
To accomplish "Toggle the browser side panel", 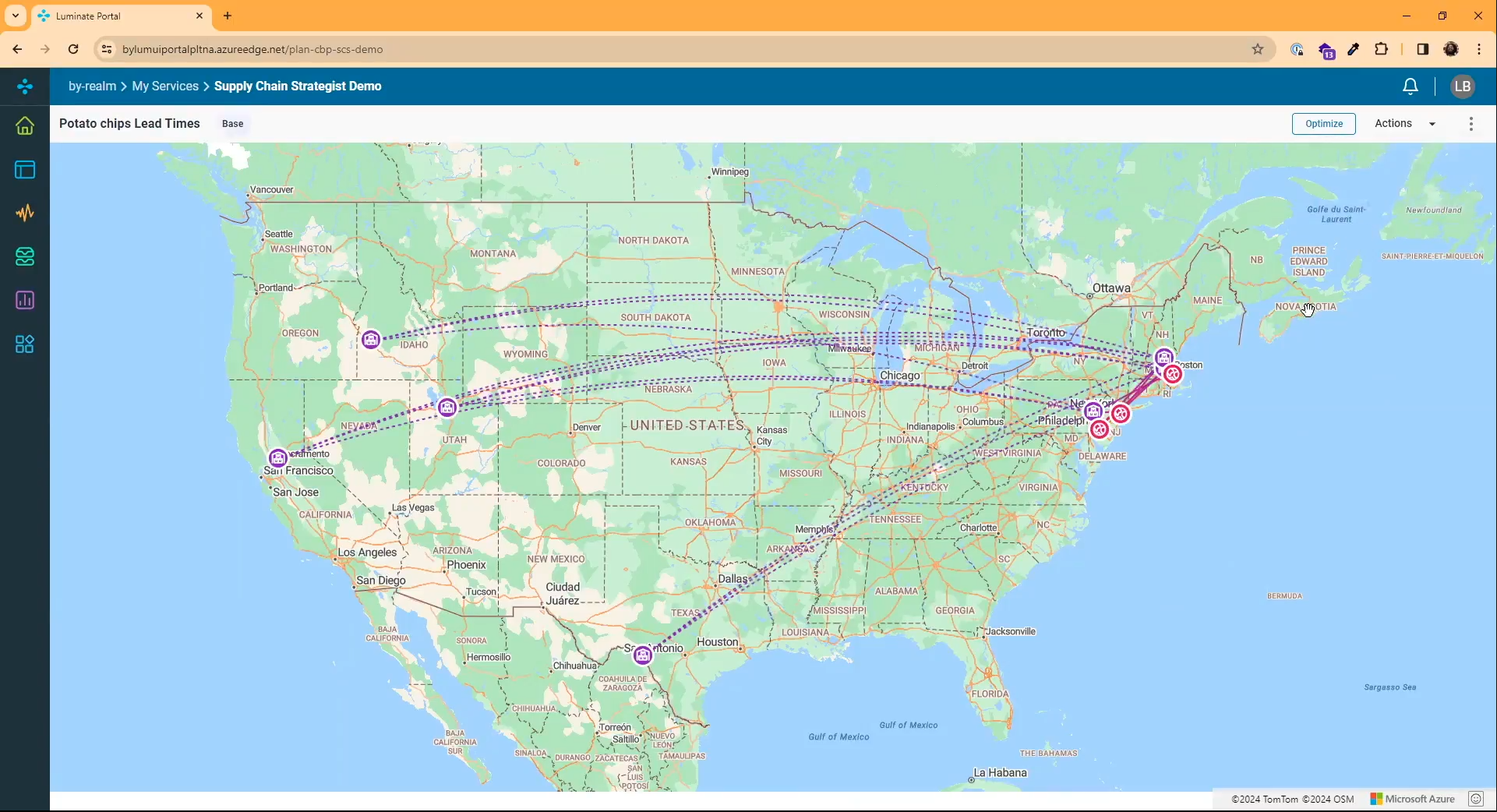I will coord(1422,49).
